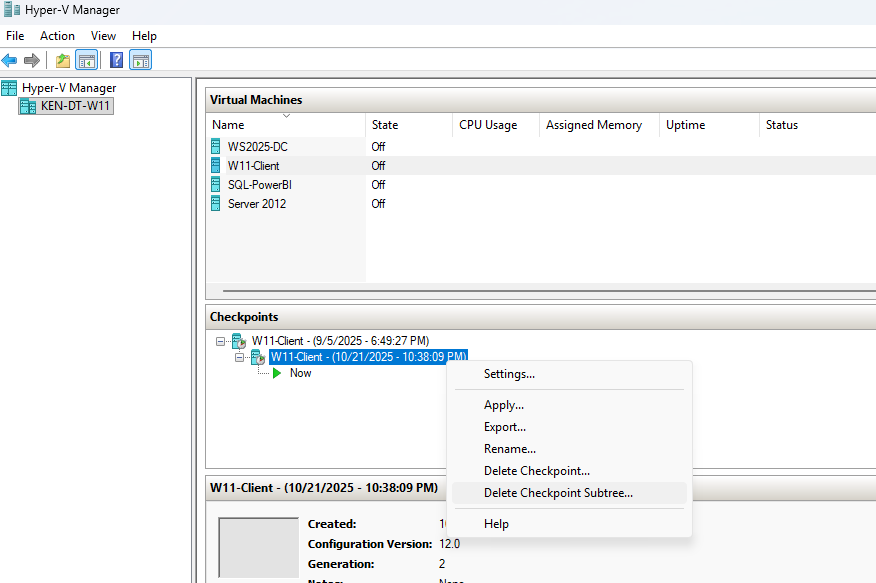Click the Checkpoints panel heading
This screenshot has height=583, width=876.
tap(244, 317)
